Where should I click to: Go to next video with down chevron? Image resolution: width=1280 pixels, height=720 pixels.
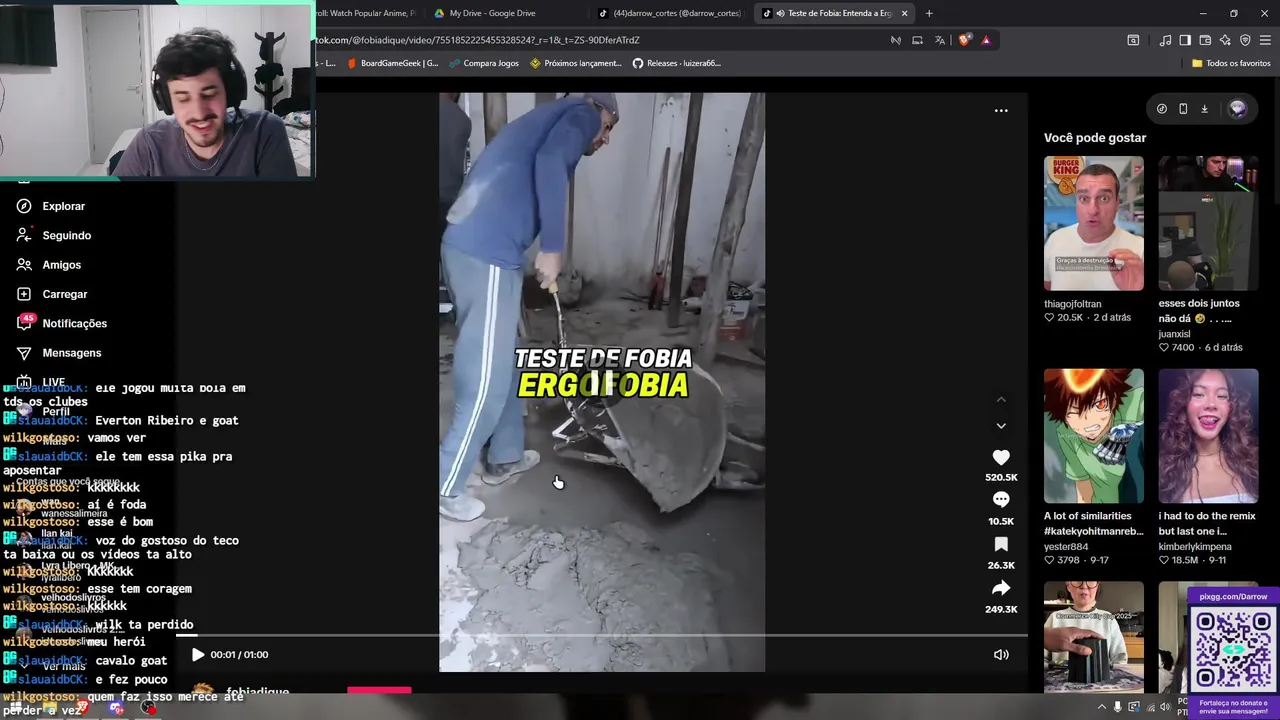coord(1001,426)
